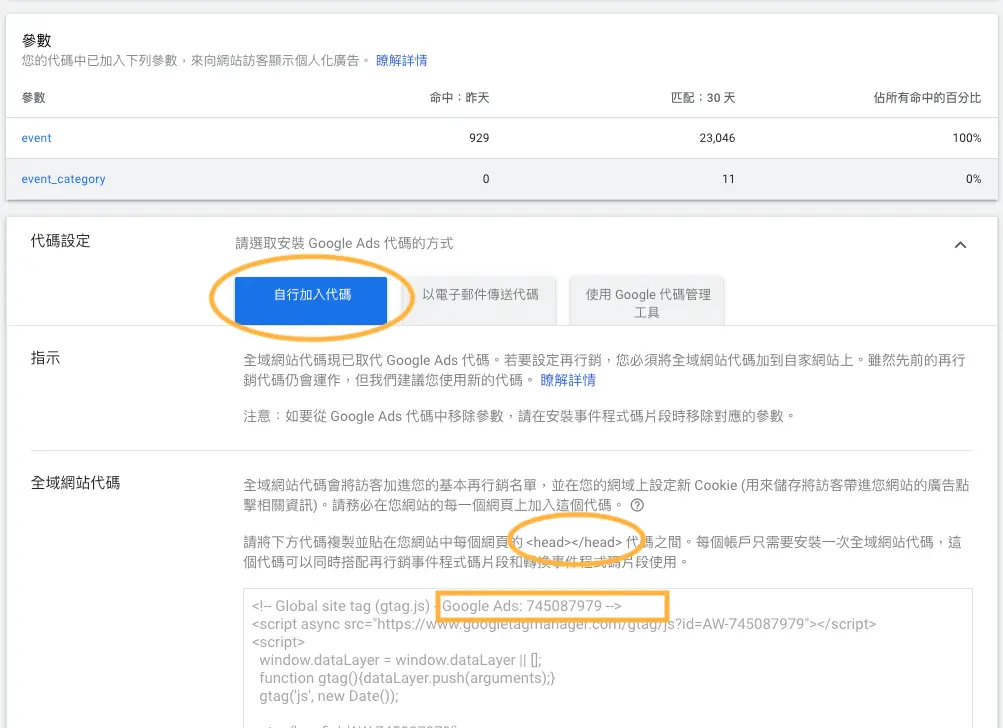Click the script async src code line
This screenshot has width=1003, height=728.
coord(564,624)
